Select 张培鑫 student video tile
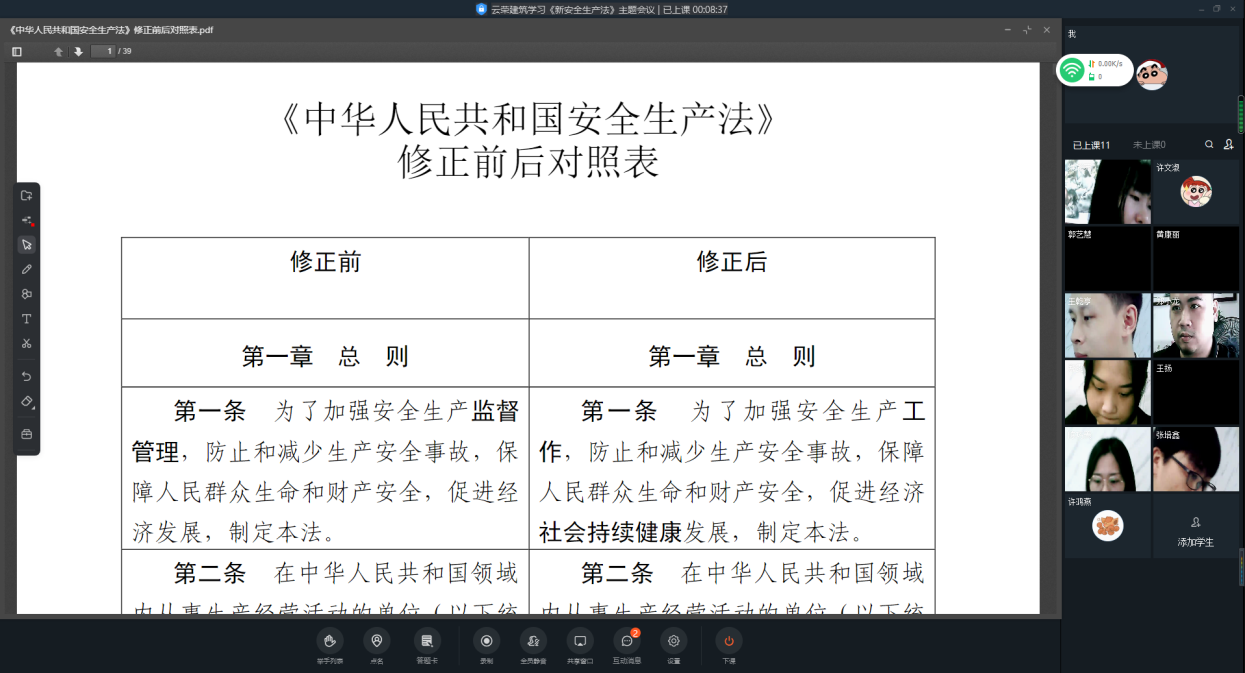The width and height of the screenshot is (1245, 673). pyautogui.click(x=1196, y=459)
